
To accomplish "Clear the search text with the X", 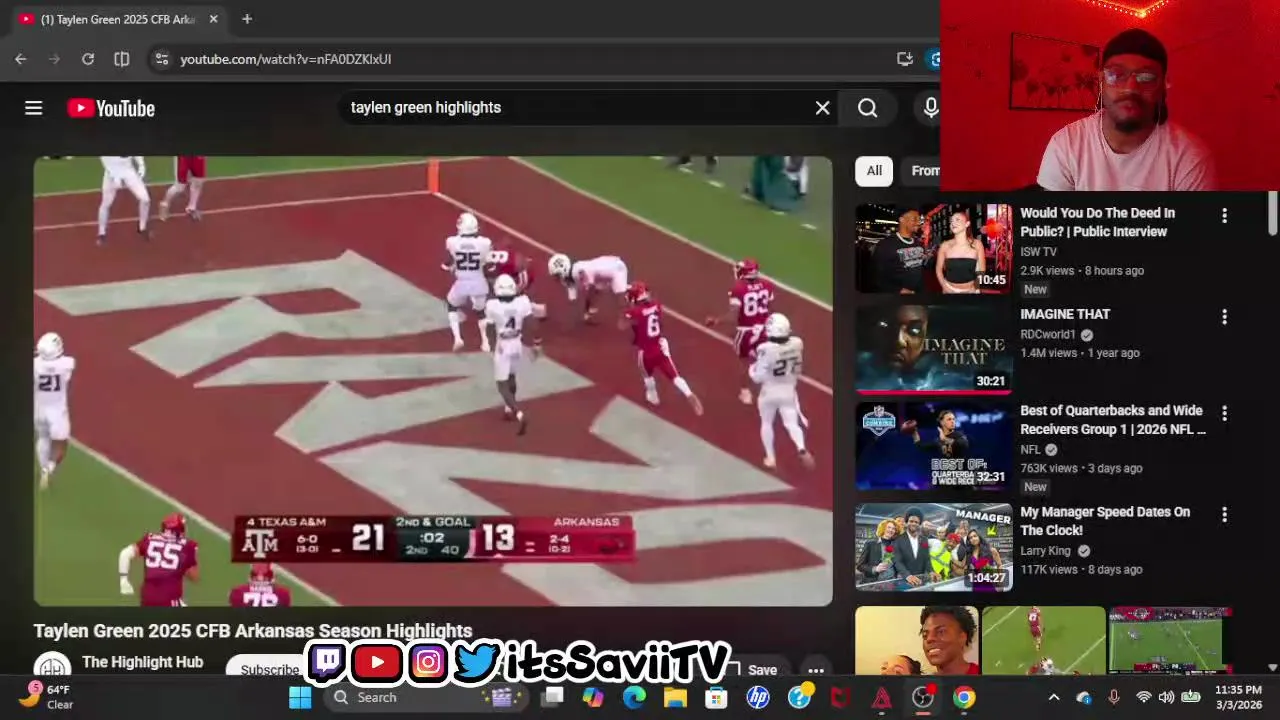I will click(x=822, y=108).
